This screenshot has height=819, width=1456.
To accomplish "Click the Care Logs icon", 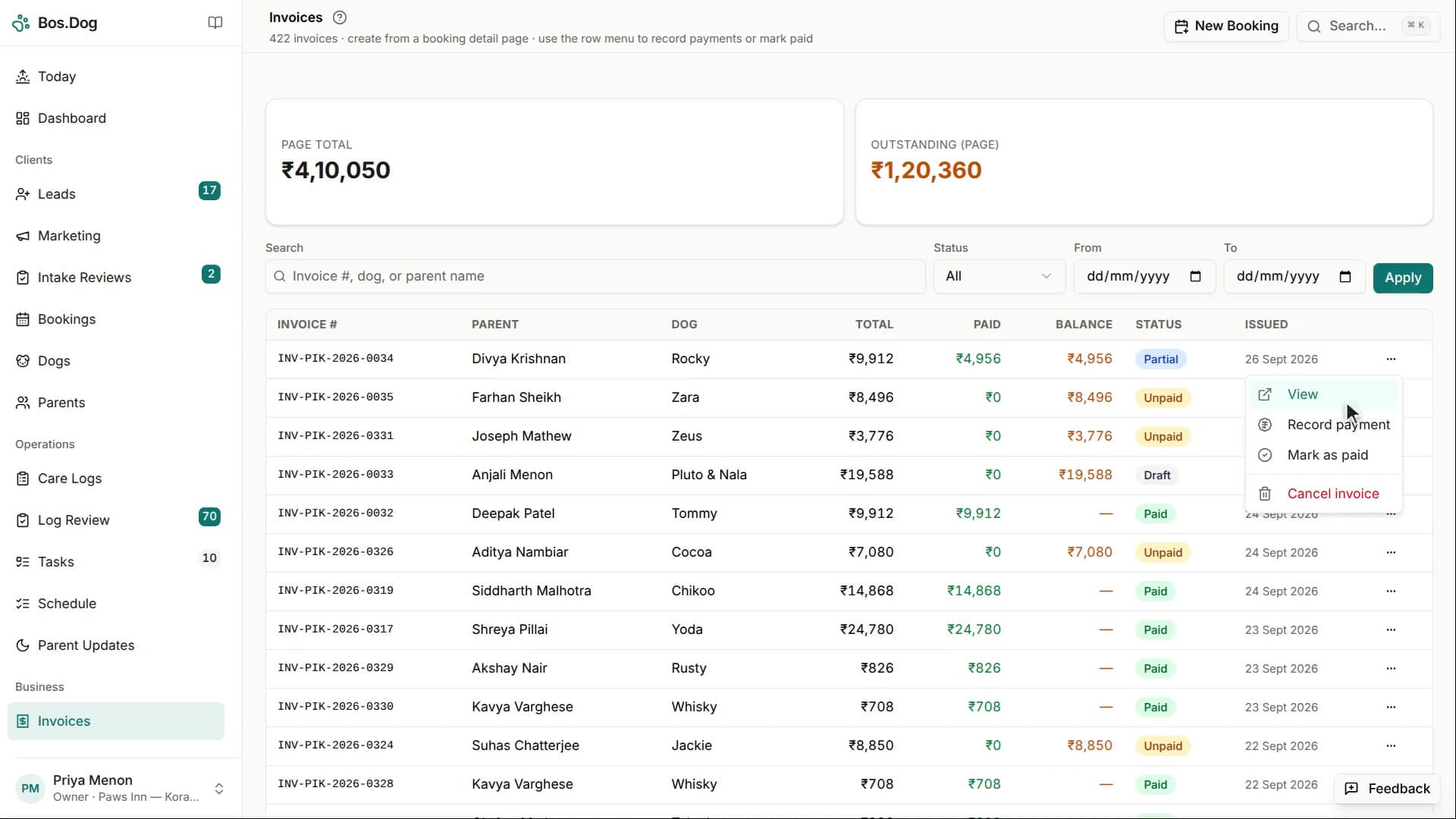I will [23, 479].
